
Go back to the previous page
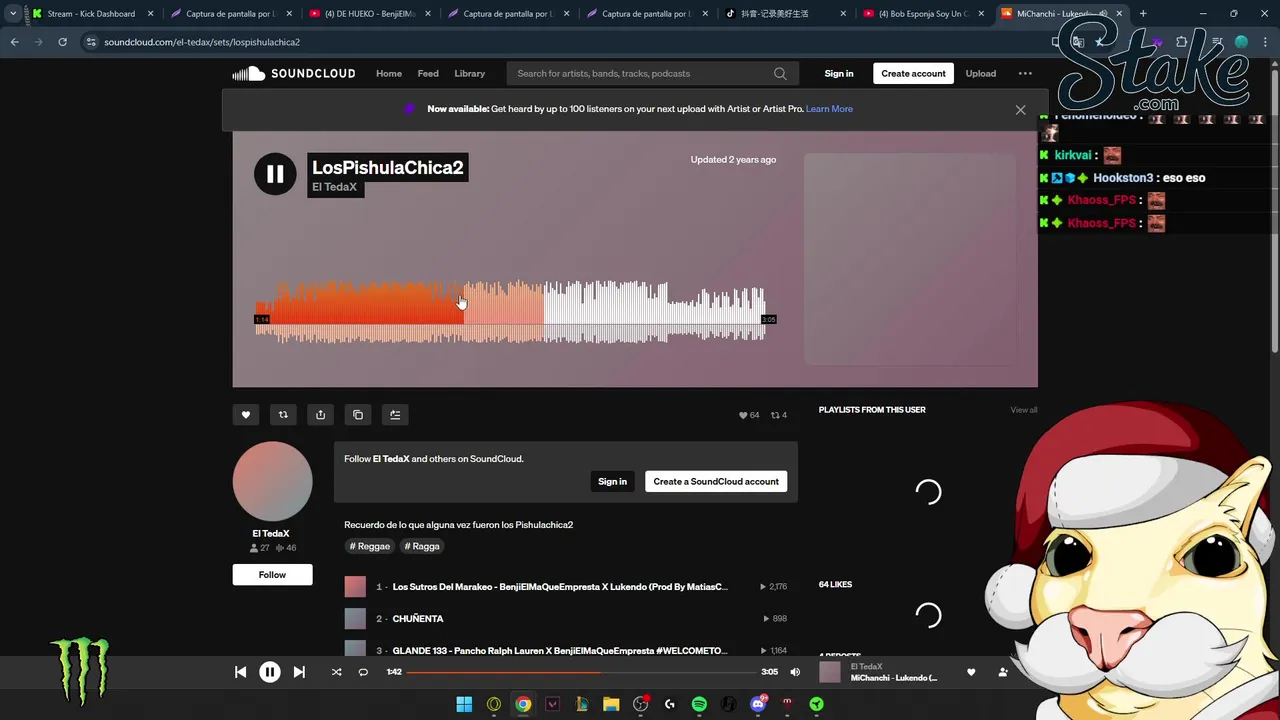(14, 42)
